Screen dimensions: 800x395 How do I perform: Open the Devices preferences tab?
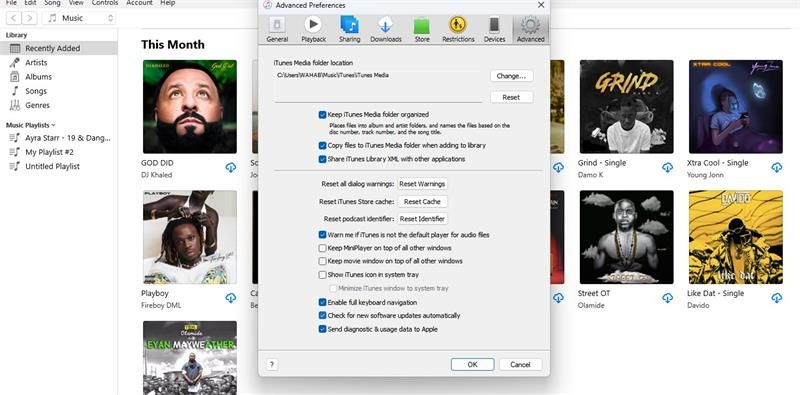click(494, 29)
